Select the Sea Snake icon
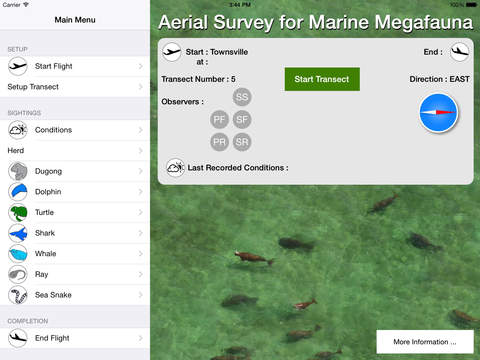Screen dimensions: 480x360 pyautogui.click(x=18, y=295)
